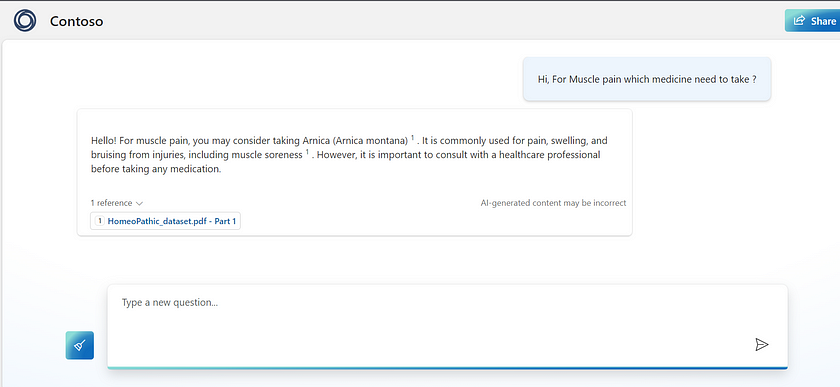The height and width of the screenshot is (387, 840).
Task: Click the Contoso circular logo
Action: click(x=25, y=21)
